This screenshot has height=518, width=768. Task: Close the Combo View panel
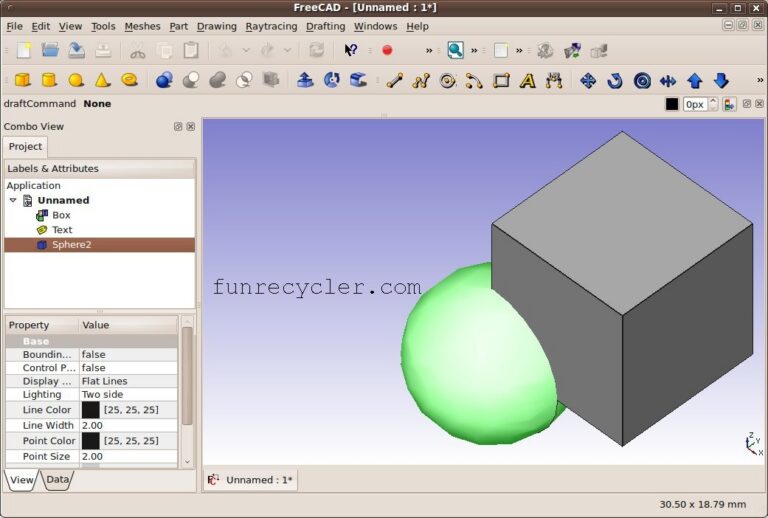coord(191,127)
